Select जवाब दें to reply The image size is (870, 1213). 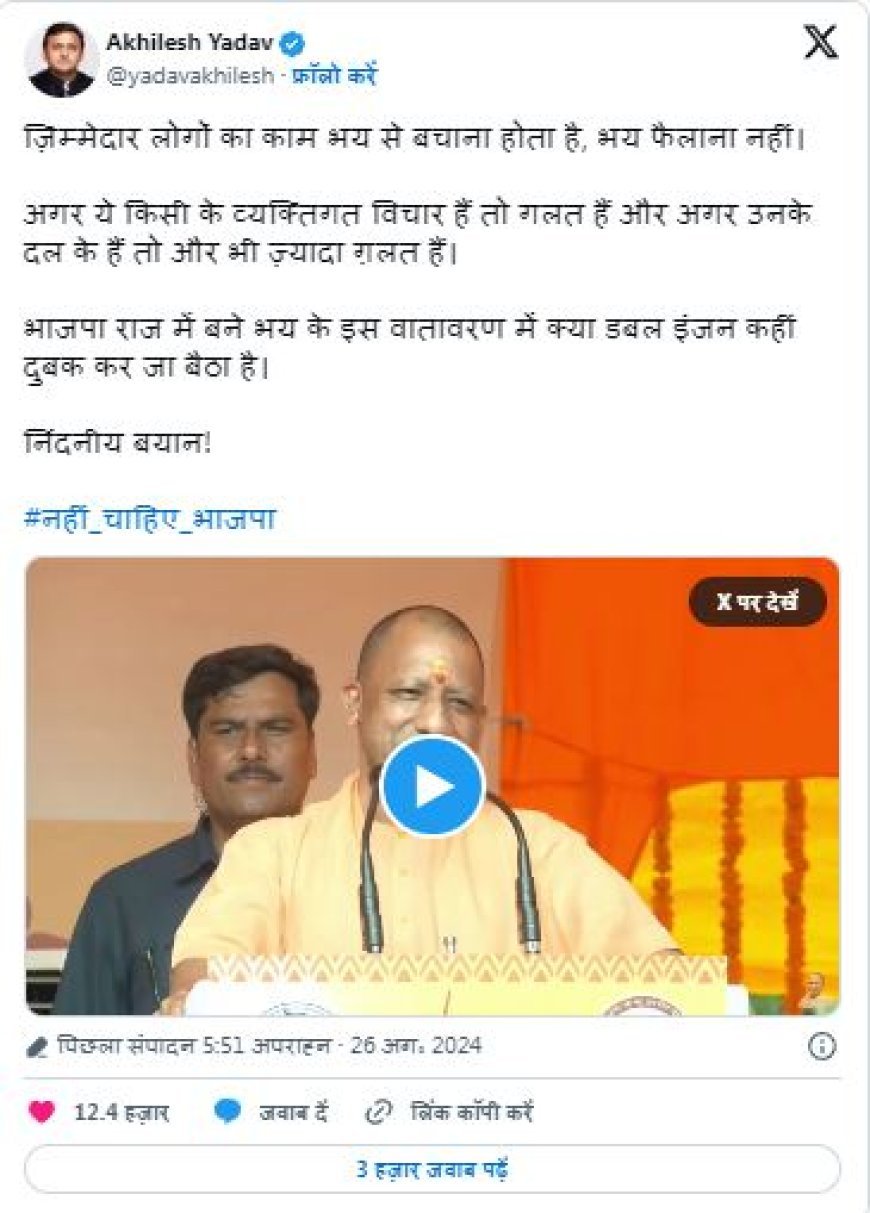pyautogui.click(x=293, y=1111)
